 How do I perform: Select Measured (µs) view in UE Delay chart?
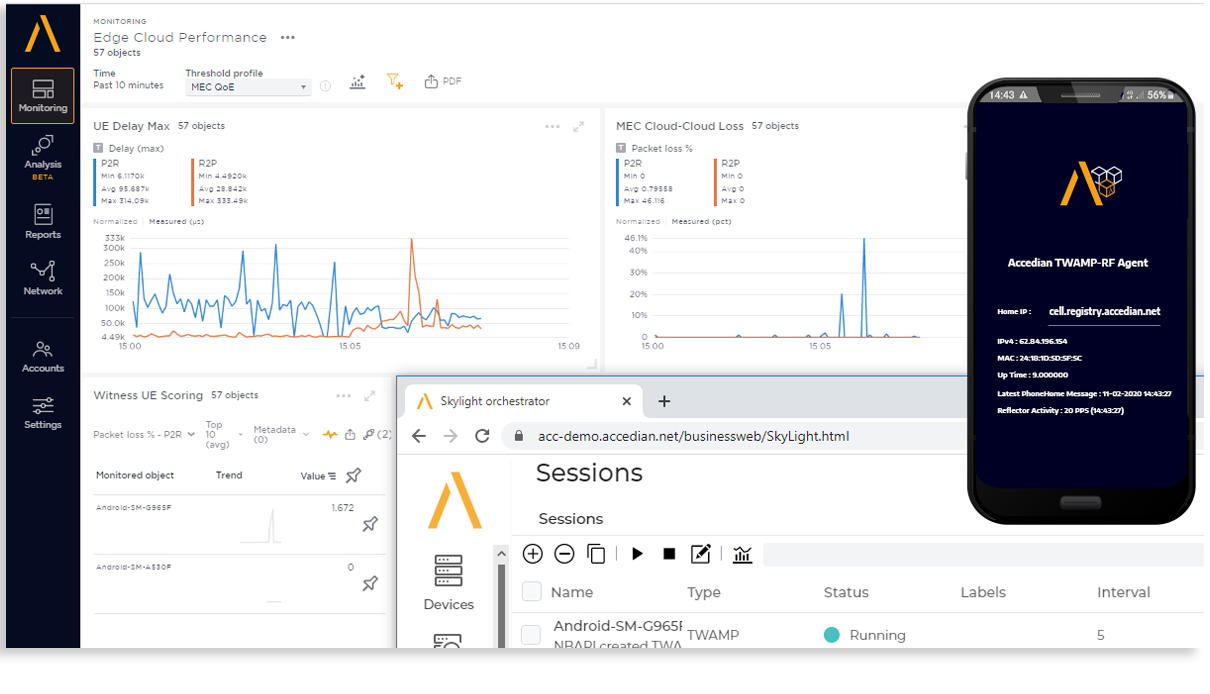[x=177, y=221]
